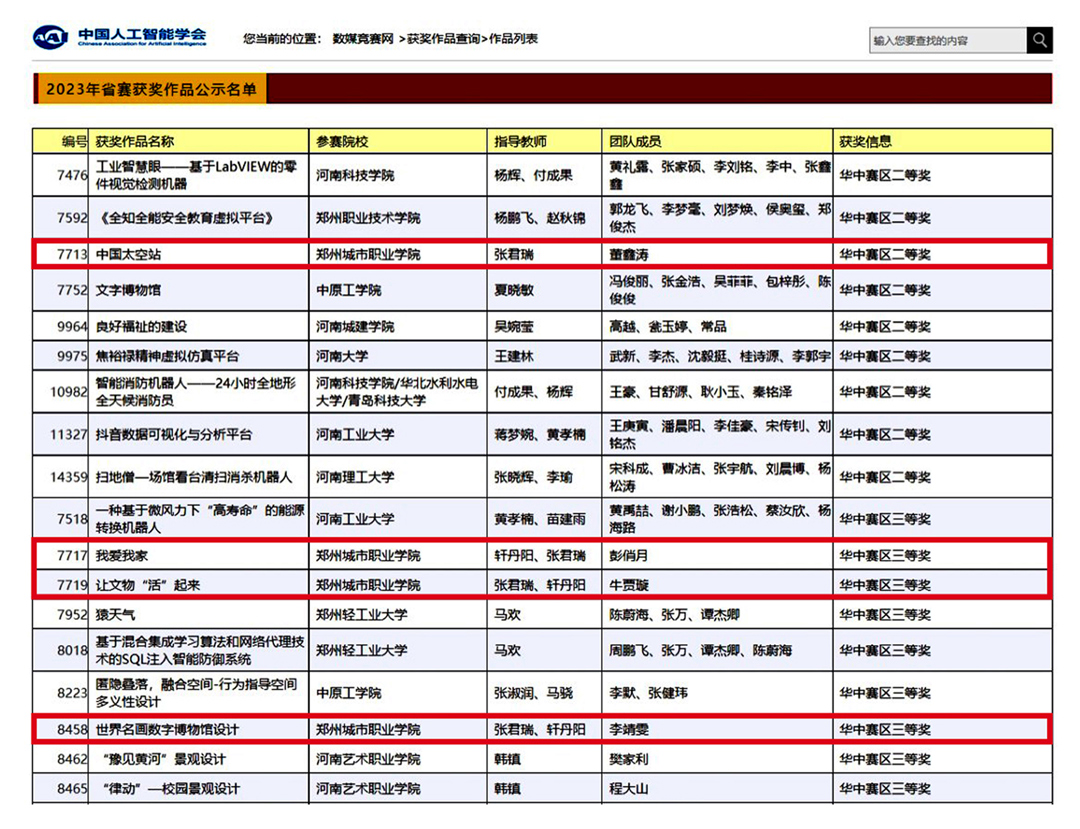Click the search magnifier icon
This screenshot has width=1080, height=829.
click(1040, 40)
